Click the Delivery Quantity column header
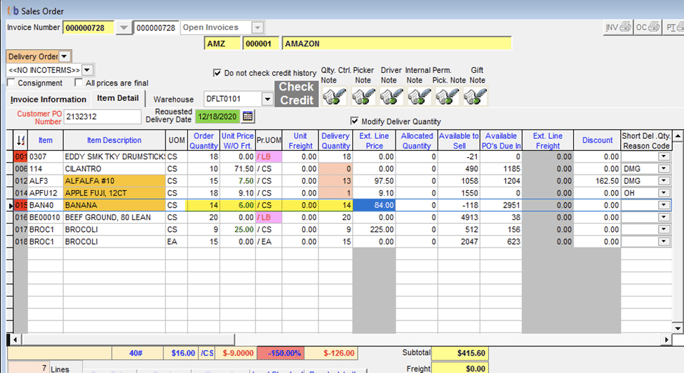Image resolution: width=684 pixels, height=373 pixels. 335,140
